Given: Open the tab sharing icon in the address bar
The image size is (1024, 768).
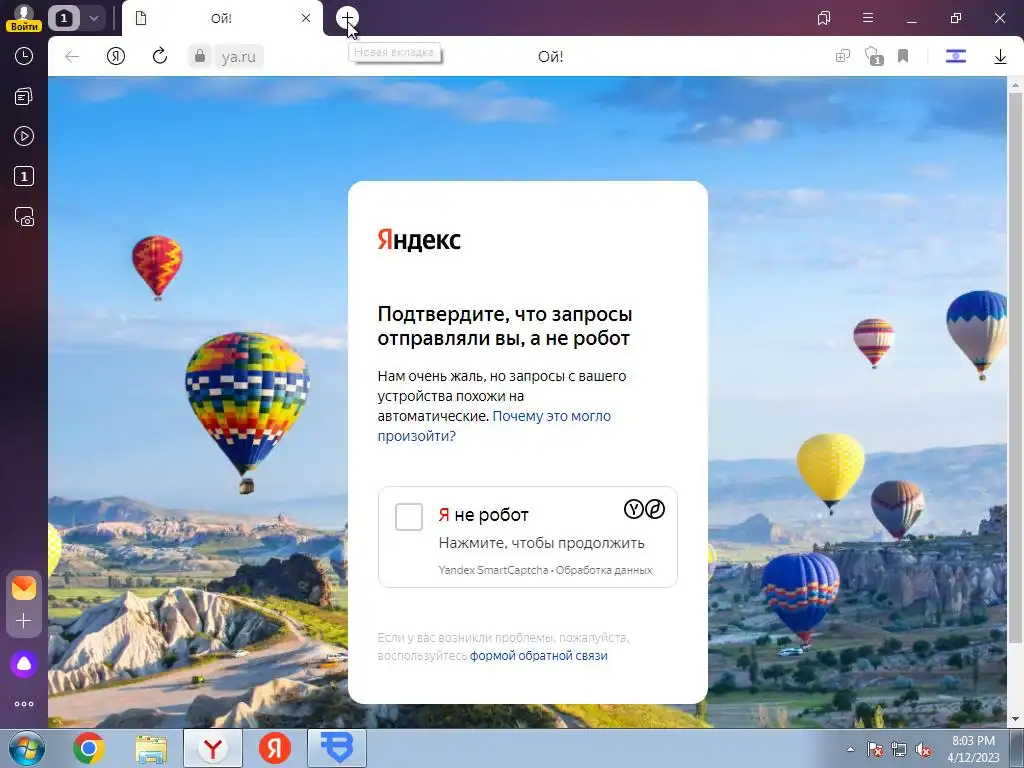Looking at the screenshot, I should pos(843,57).
